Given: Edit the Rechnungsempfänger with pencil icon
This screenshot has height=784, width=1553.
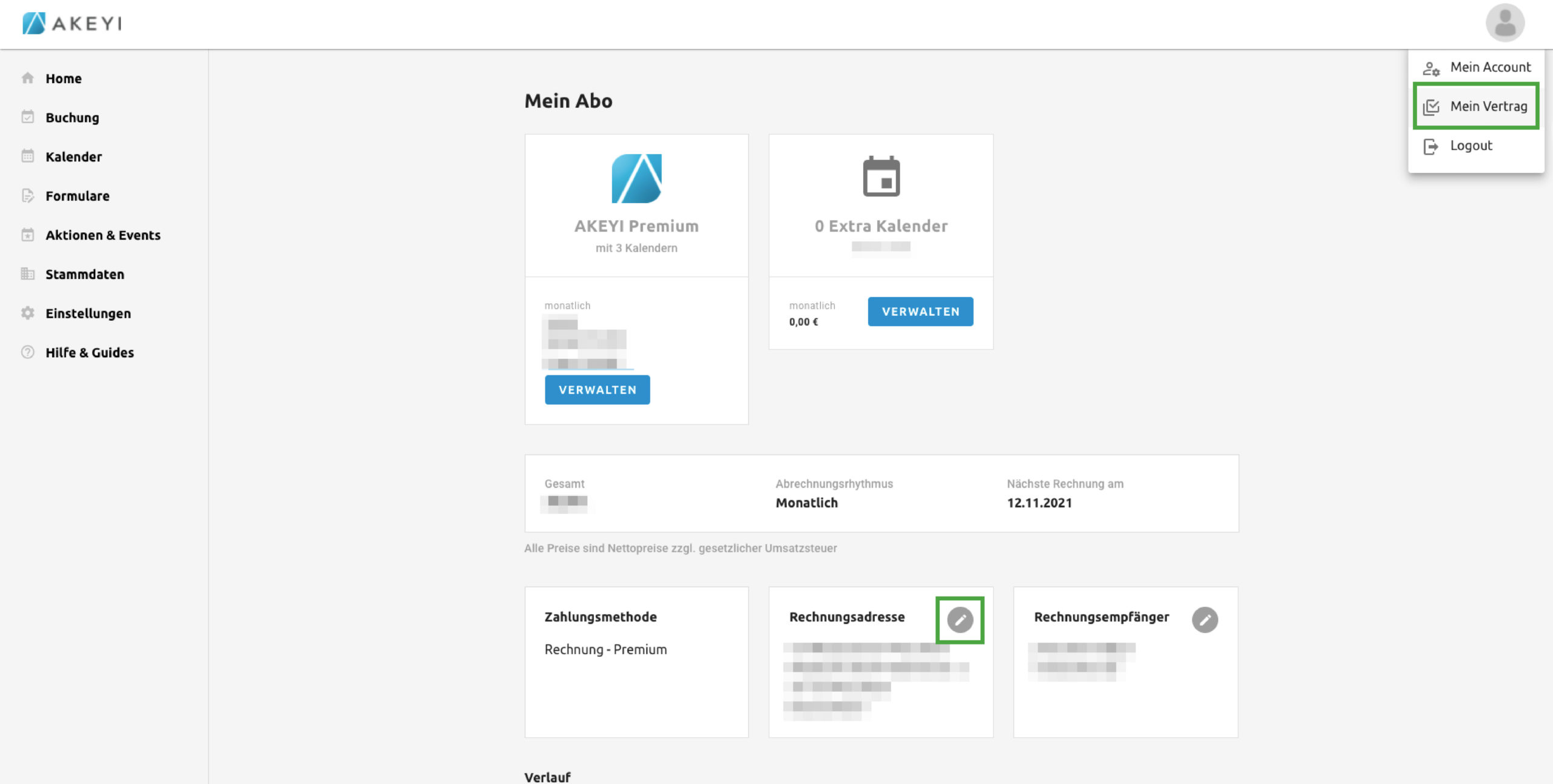Looking at the screenshot, I should [1204, 620].
